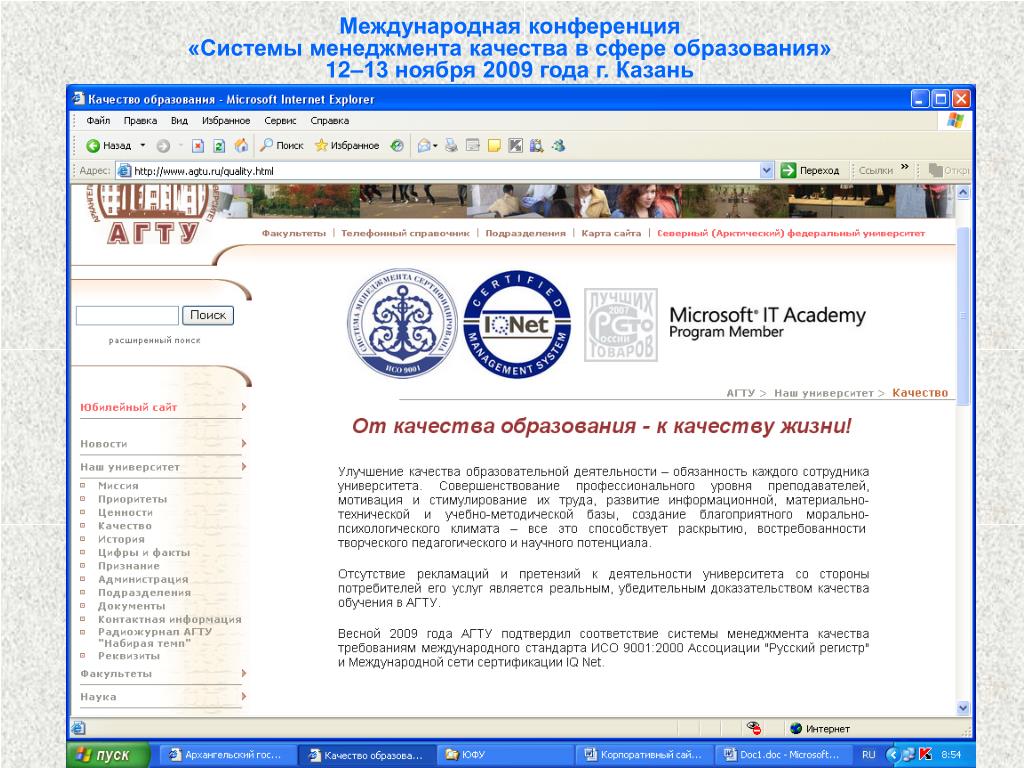Screen dimensions: 1024x768
Task: Open the Наш университет breadcrumb link
Action: [824, 393]
